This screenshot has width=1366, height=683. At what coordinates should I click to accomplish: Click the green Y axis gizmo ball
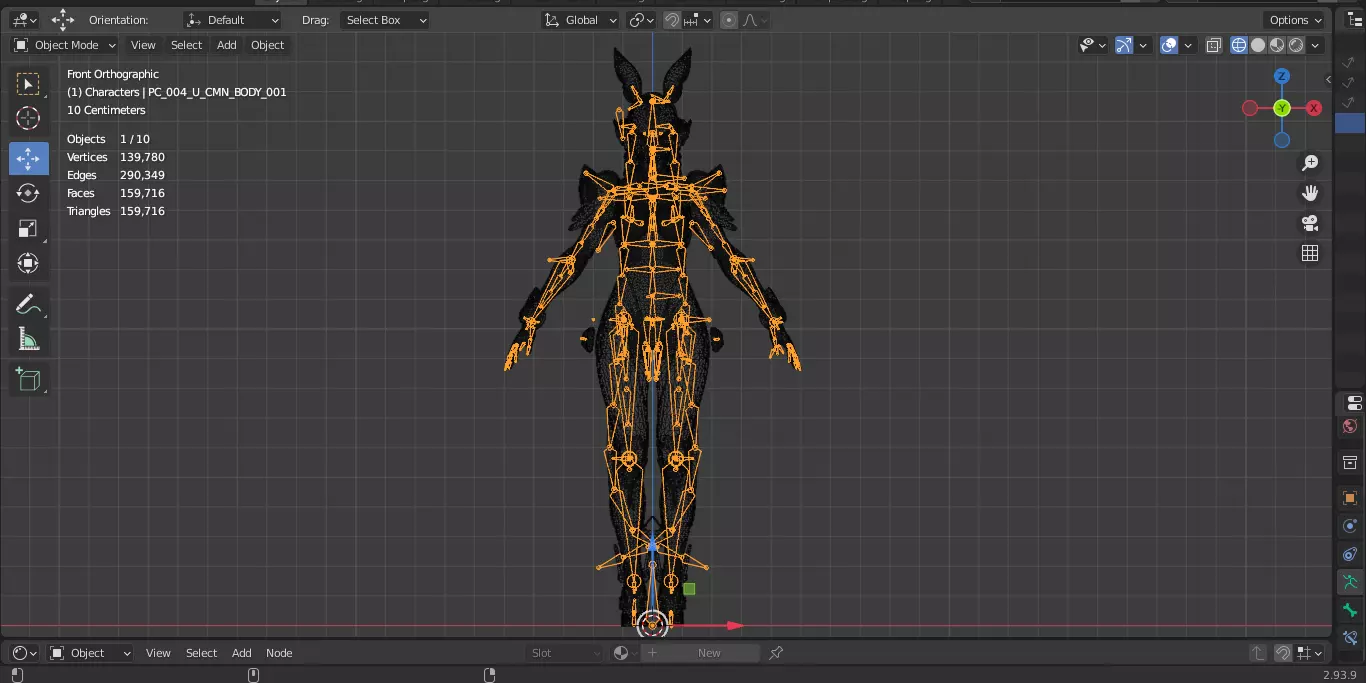point(1282,108)
